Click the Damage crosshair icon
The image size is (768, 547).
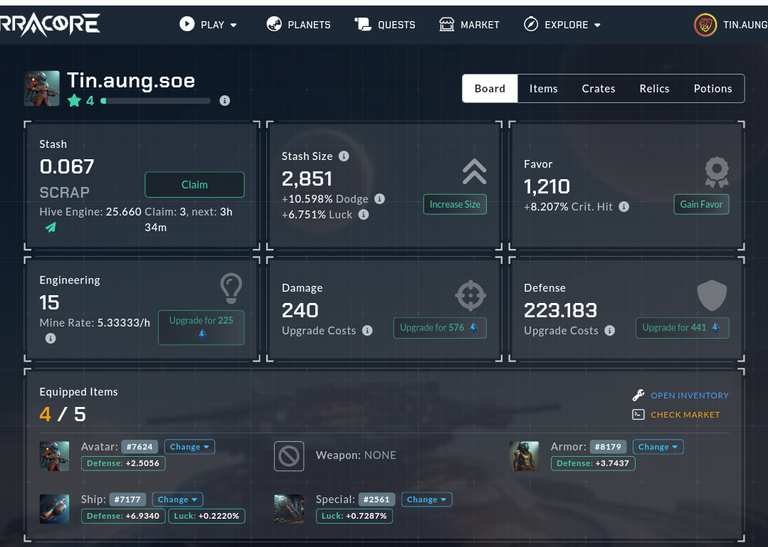coord(471,295)
